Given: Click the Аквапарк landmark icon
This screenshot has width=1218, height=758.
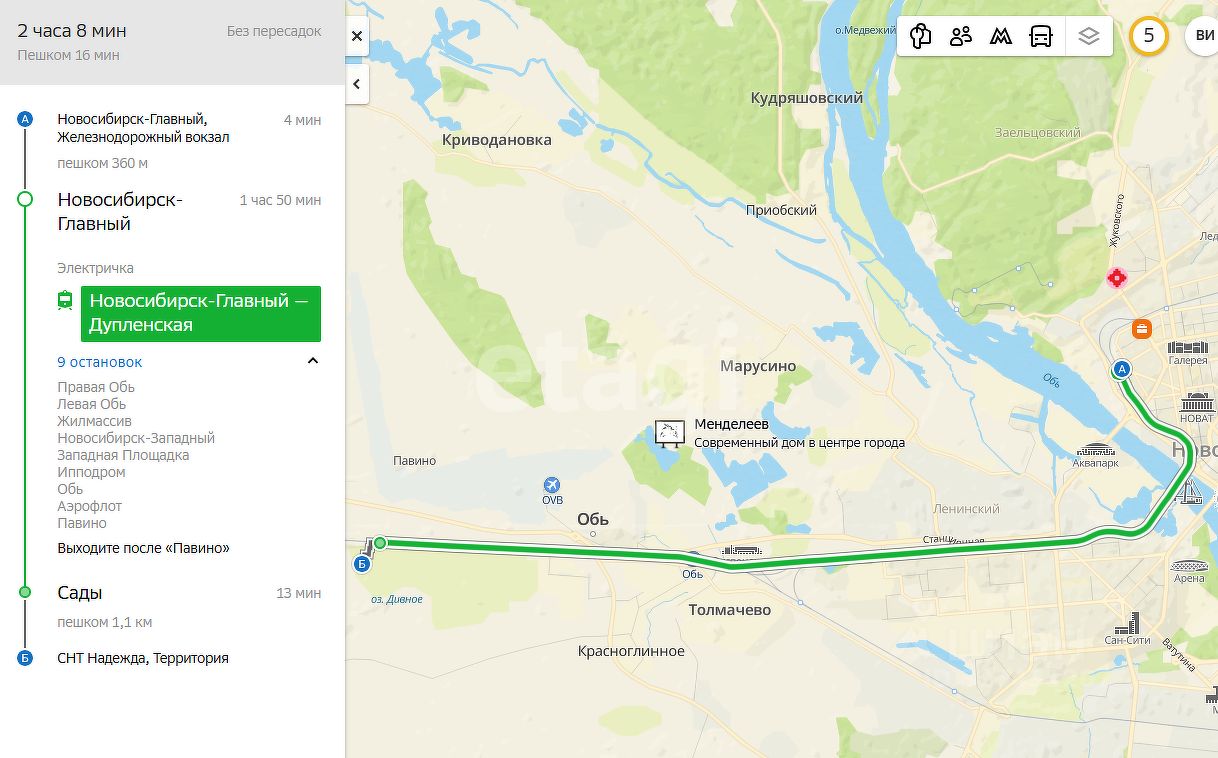Looking at the screenshot, I should (x=1096, y=450).
